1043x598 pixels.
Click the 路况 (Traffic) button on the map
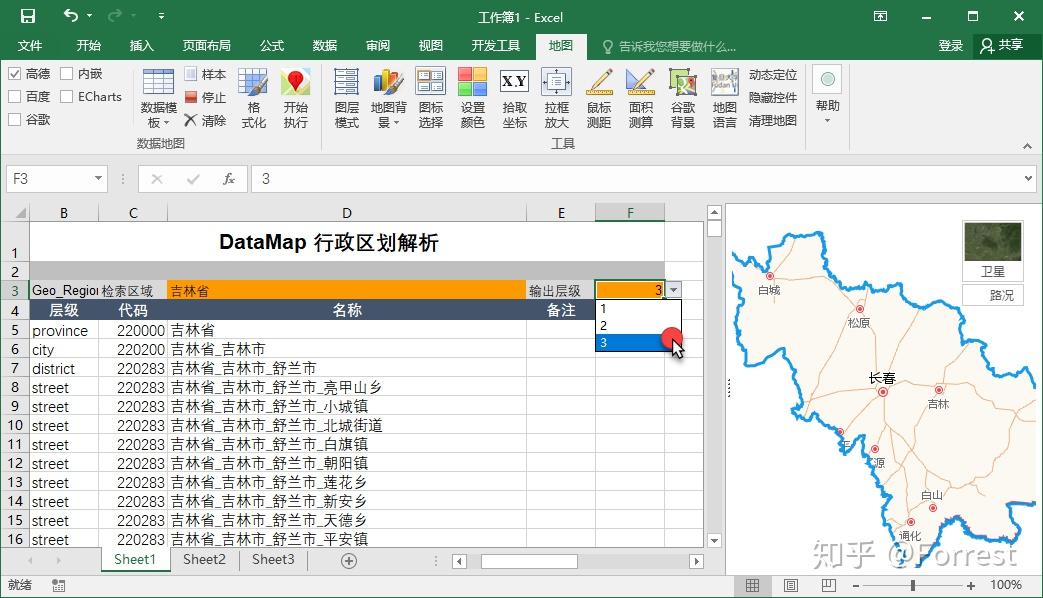click(x=992, y=294)
